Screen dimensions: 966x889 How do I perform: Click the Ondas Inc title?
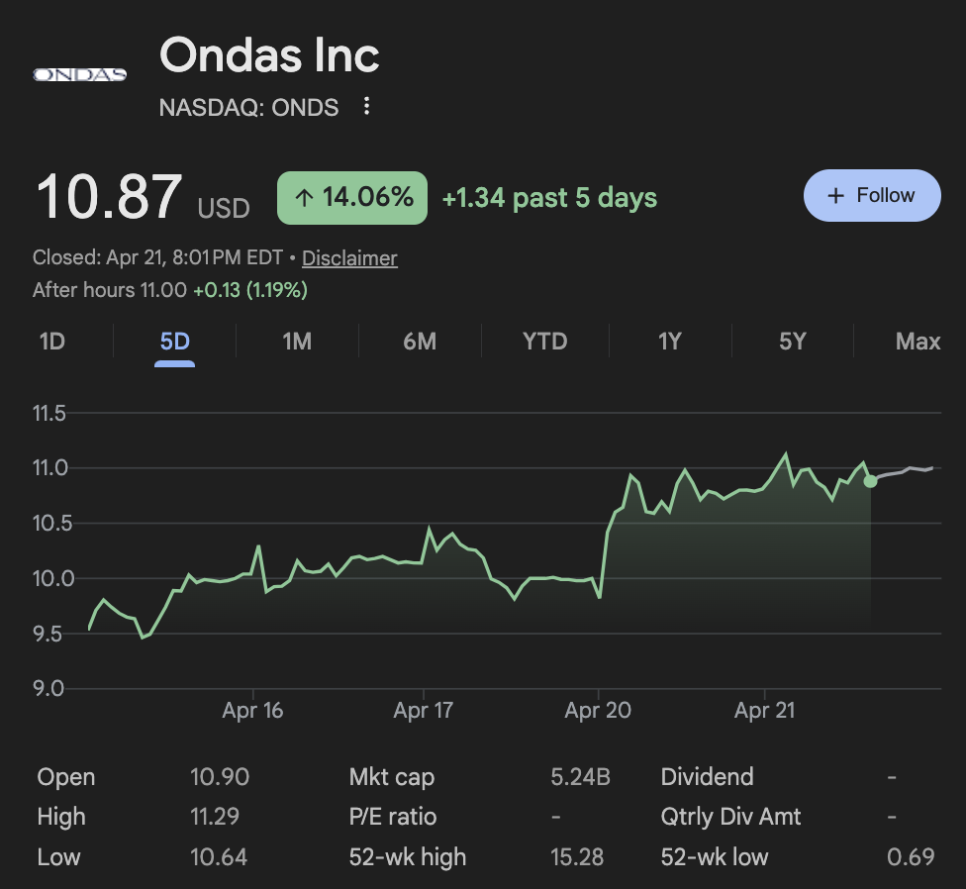270,55
